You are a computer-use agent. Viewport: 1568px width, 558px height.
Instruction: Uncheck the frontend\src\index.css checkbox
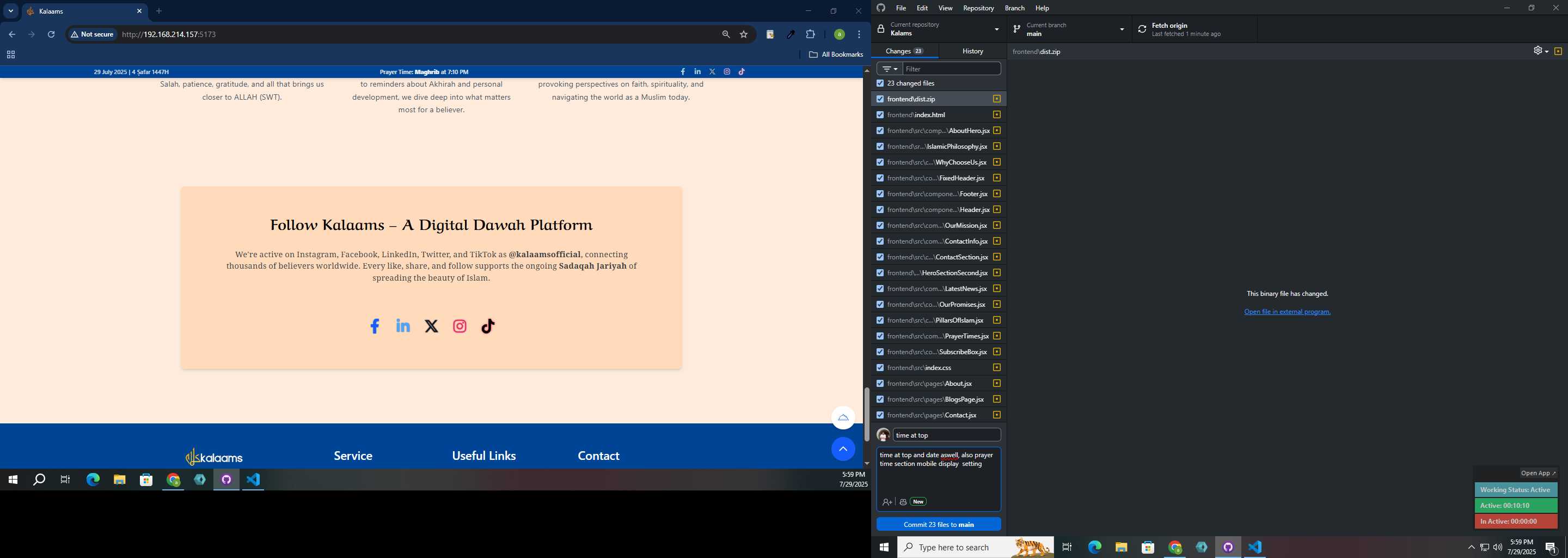pos(880,368)
